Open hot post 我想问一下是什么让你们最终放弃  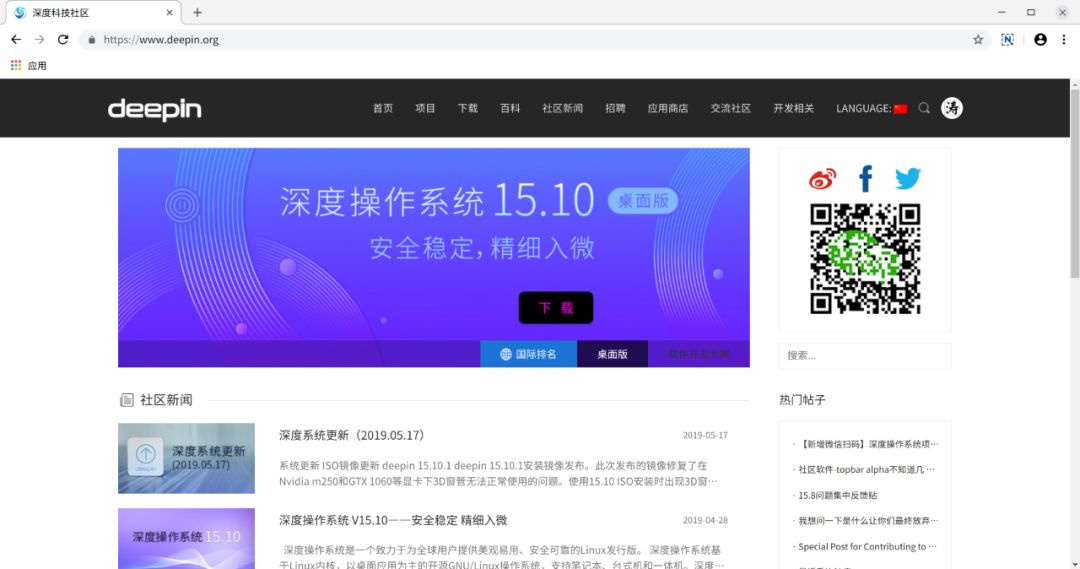(x=868, y=521)
